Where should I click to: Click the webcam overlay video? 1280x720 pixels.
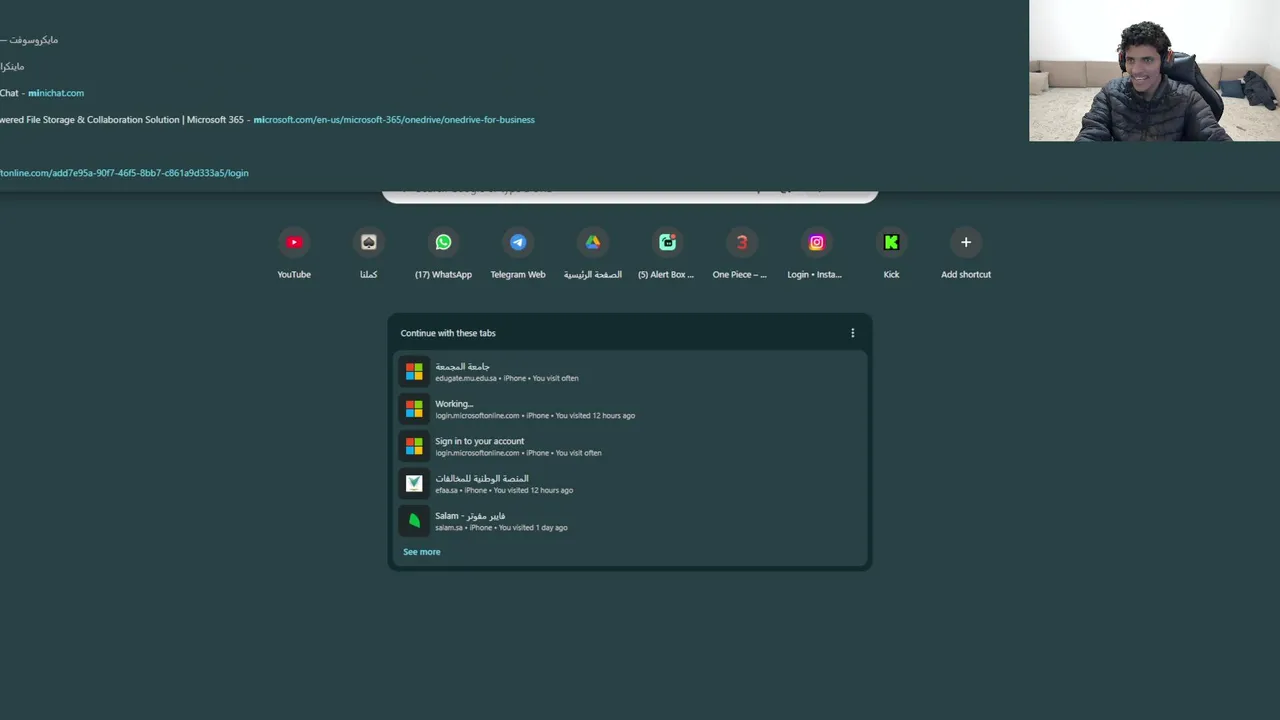click(1154, 70)
